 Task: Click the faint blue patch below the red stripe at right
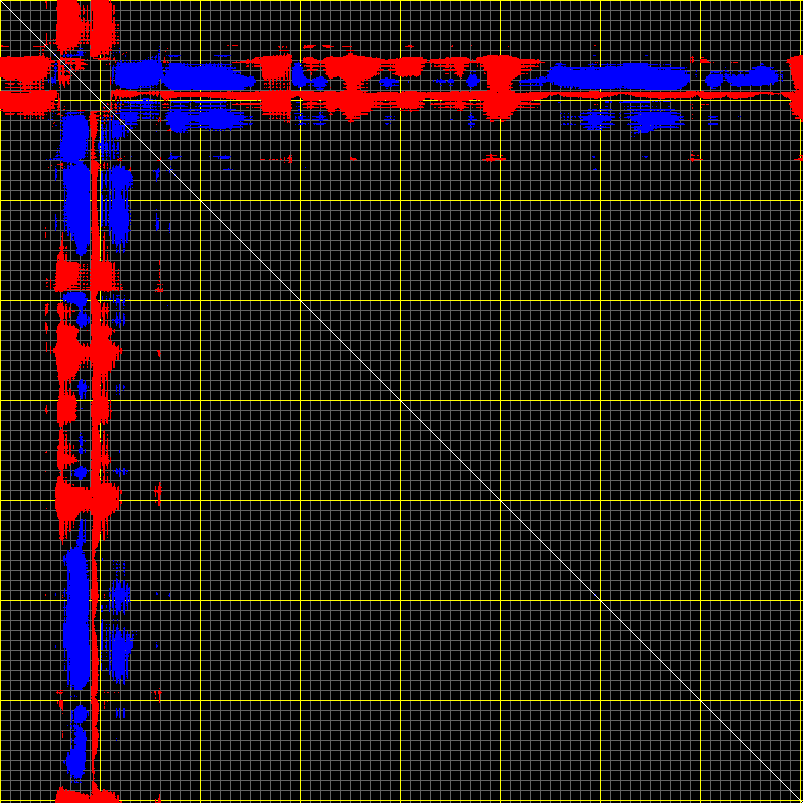click(x=655, y=120)
